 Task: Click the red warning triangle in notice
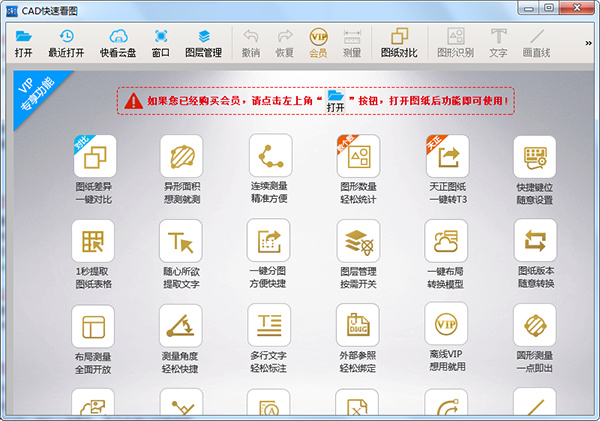point(134,101)
